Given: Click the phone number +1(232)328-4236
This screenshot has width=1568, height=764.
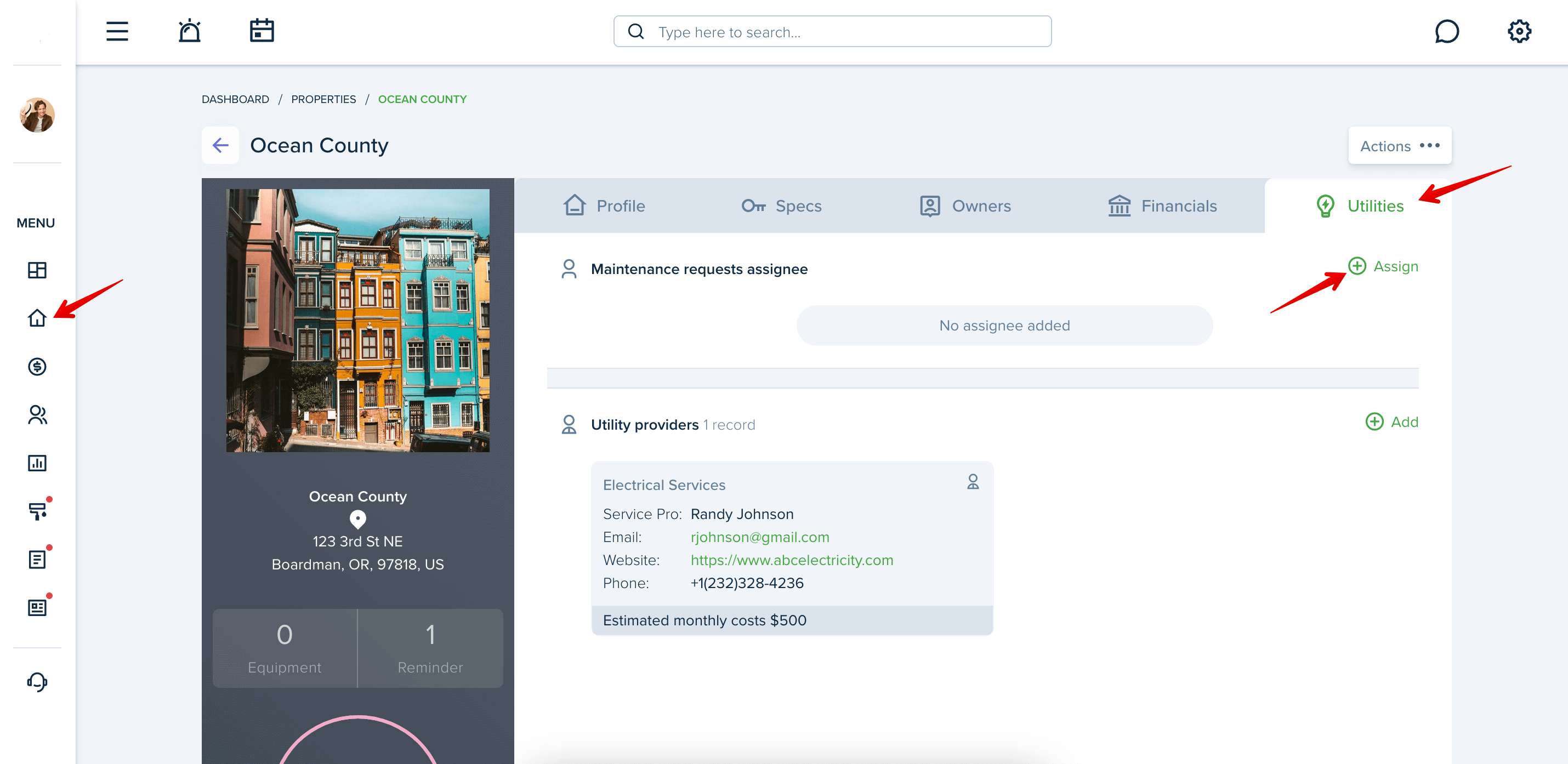Looking at the screenshot, I should [746, 584].
